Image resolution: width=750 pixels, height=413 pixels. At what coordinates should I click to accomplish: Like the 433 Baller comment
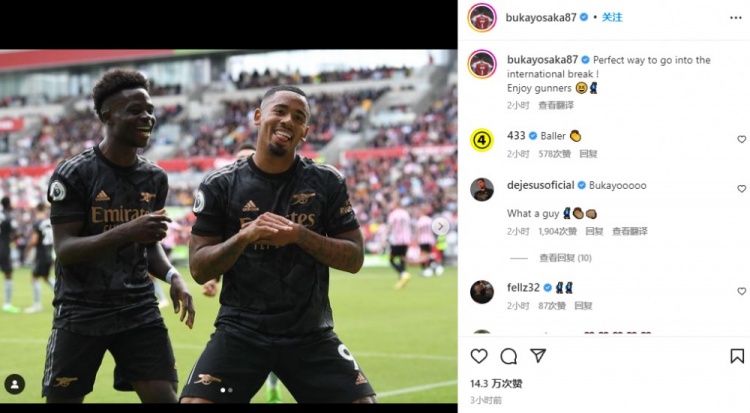pyautogui.click(x=741, y=139)
